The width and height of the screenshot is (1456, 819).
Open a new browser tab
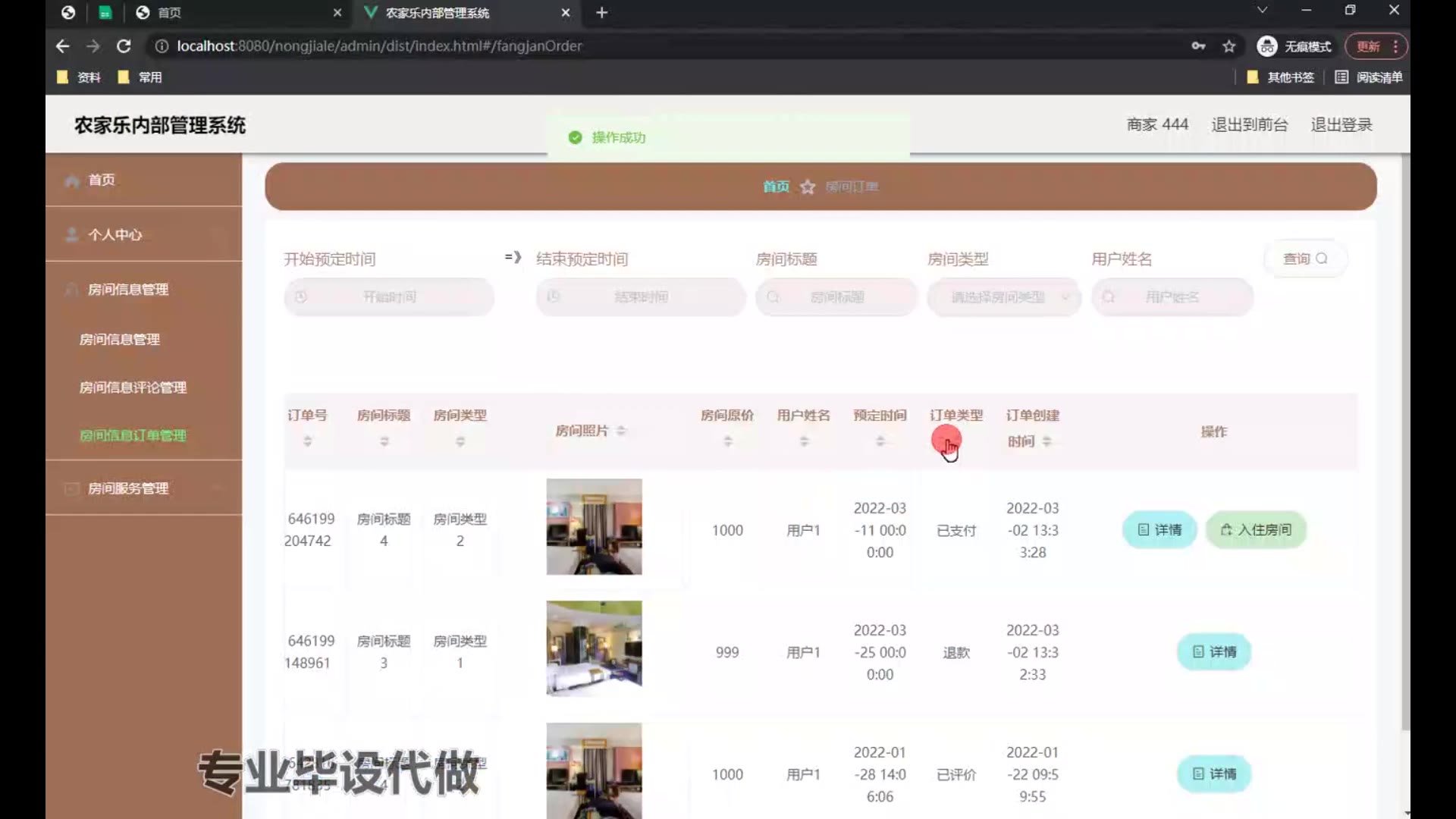[x=601, y=12]
